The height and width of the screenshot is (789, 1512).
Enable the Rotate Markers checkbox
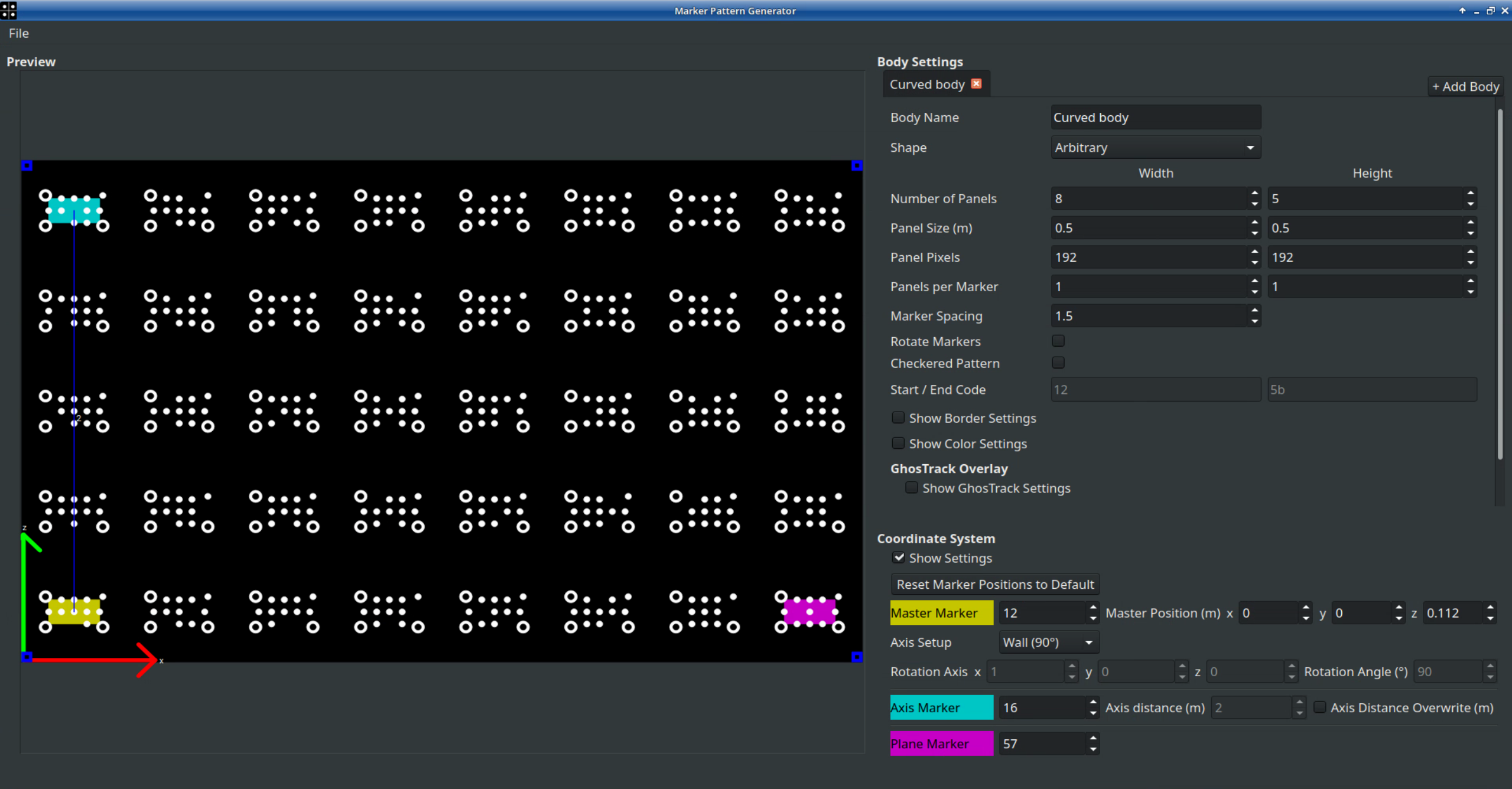click(1058, 341)
